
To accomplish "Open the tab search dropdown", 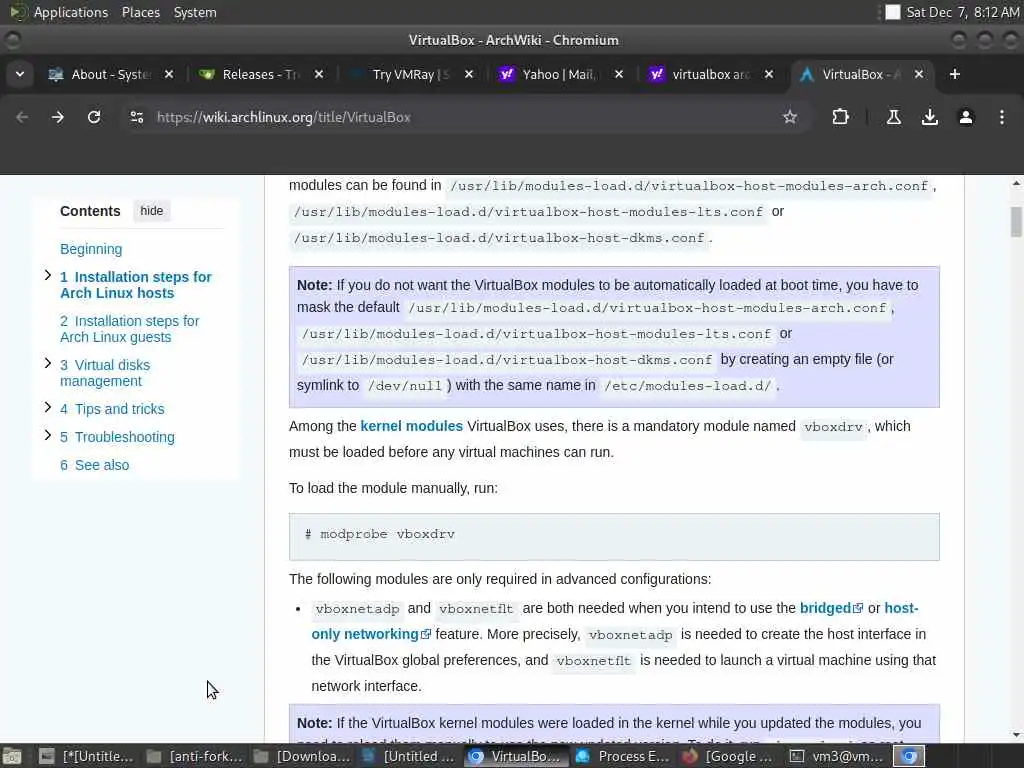I will coord(20,74).
